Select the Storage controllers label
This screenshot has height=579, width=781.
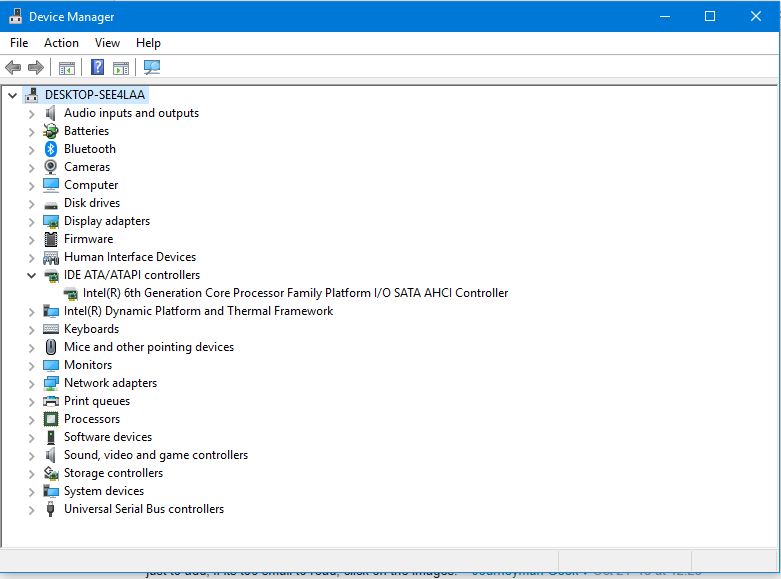click(114, 473)
